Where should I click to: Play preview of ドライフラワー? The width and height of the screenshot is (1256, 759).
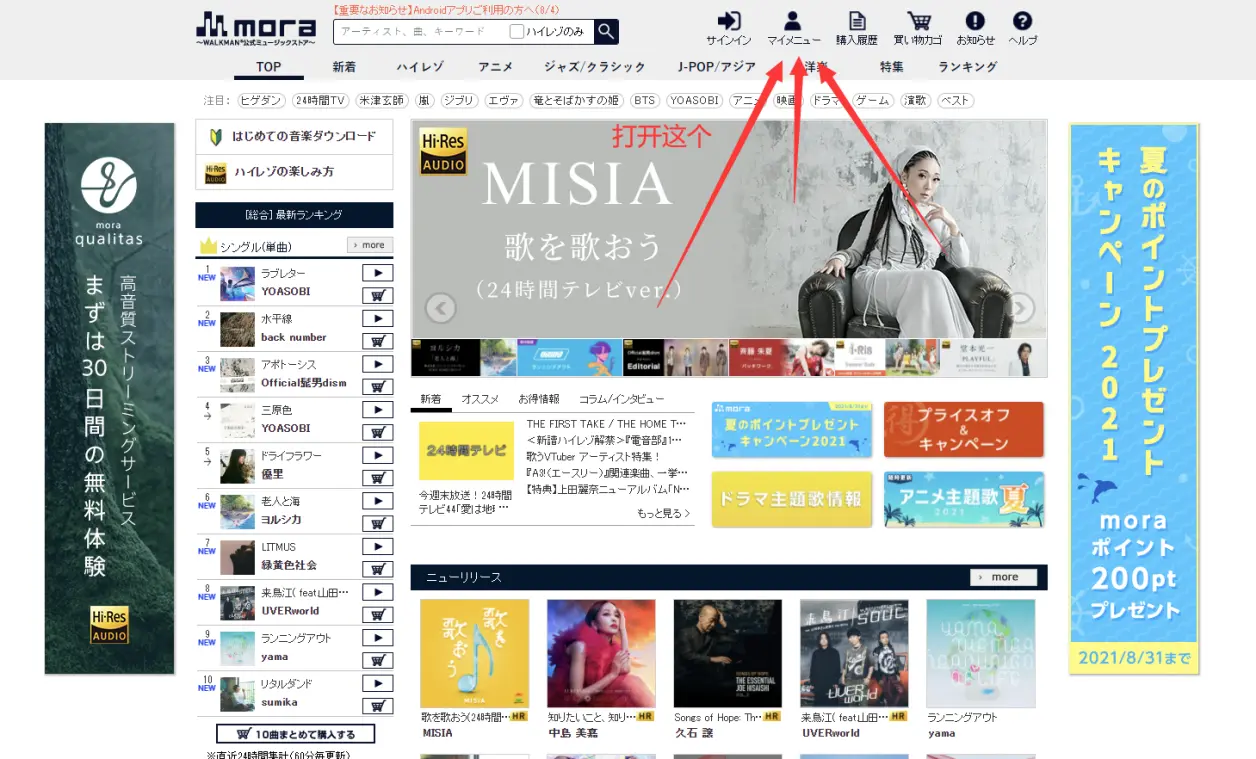(377, 455)
